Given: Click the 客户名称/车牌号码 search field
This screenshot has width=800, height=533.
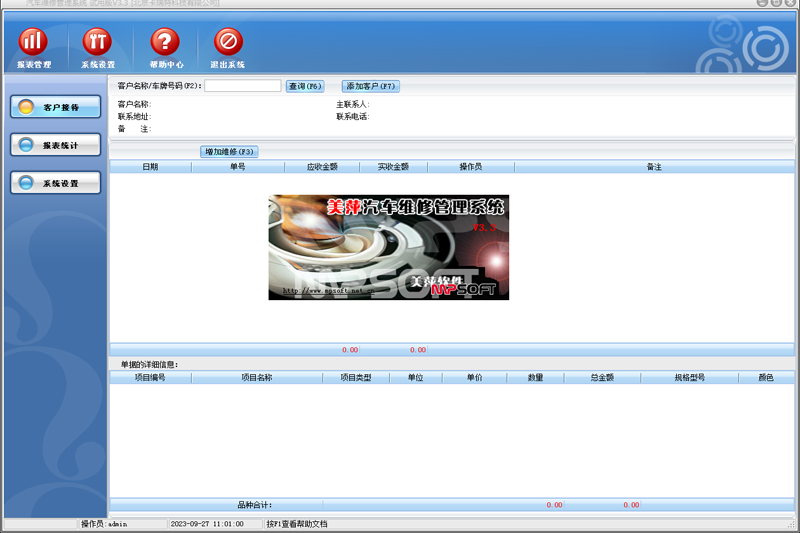Looking at the screenshot, I should click(x=242, y=86).
